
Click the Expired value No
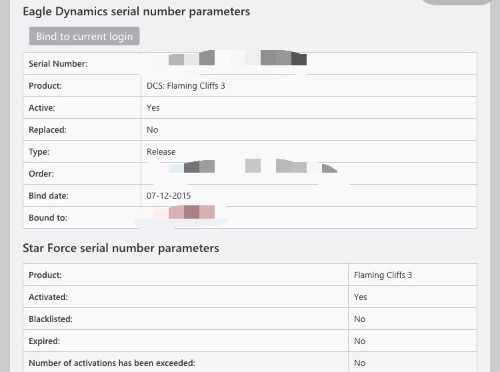[360, 341]
